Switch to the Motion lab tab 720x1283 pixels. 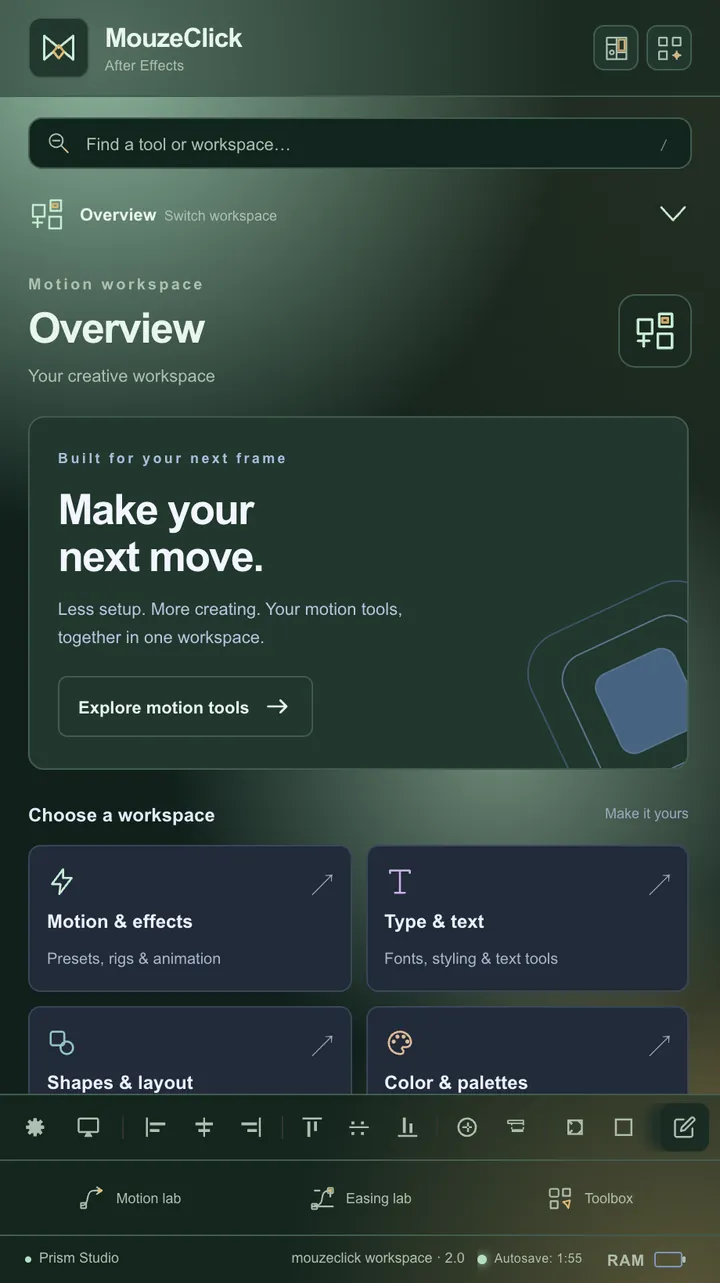click(130, 1198)
